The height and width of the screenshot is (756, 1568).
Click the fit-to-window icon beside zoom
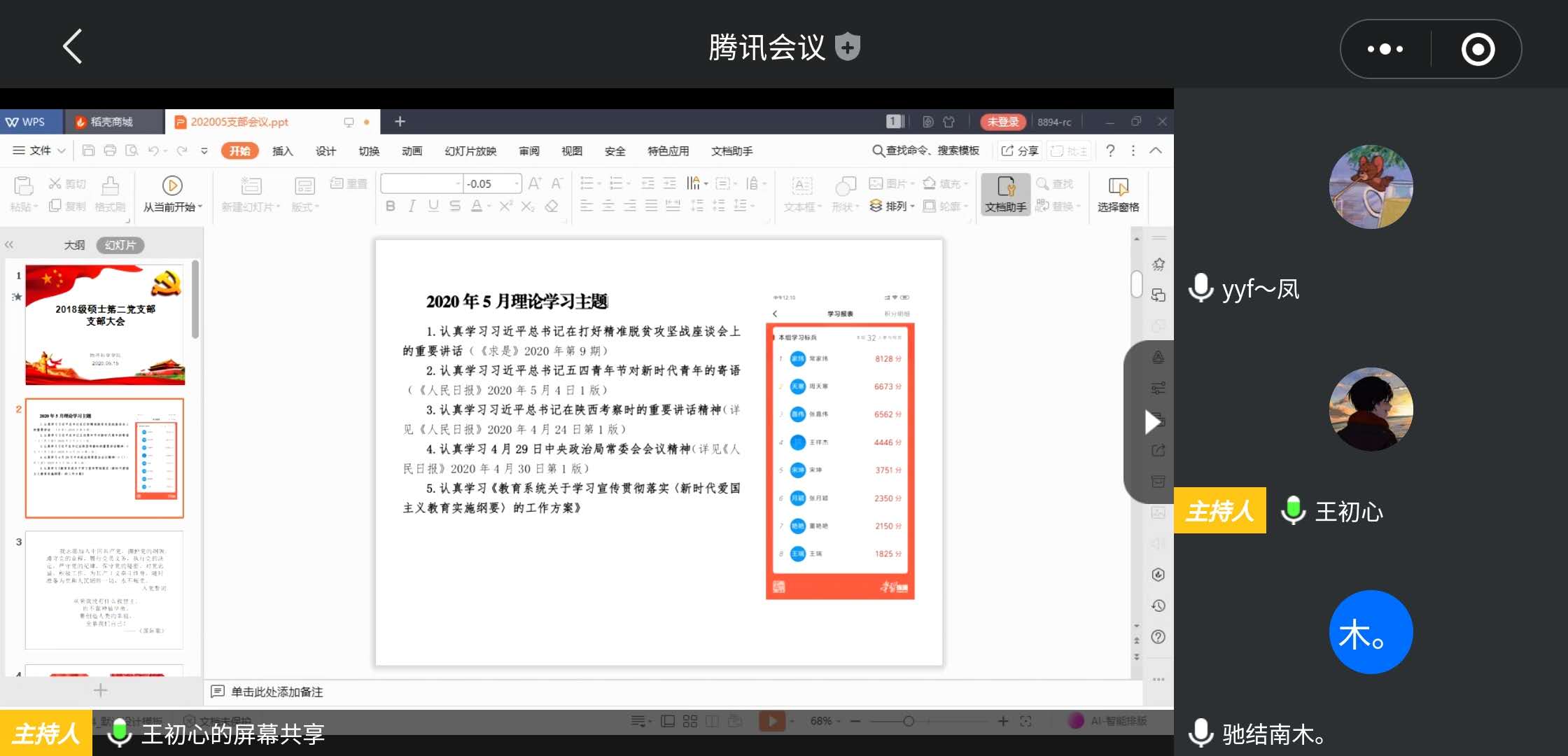(x=1025, y=721)
